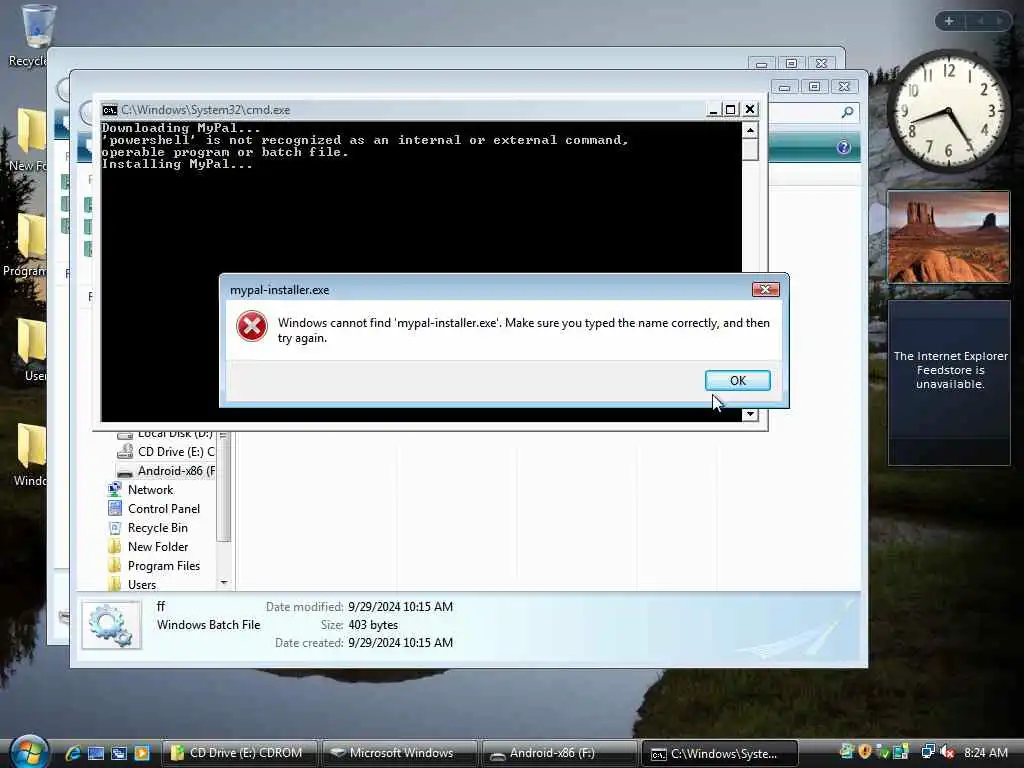Screen dimensions: 1024x768
Task: Open New Folder in the folder tree
Action: [157, 547]
